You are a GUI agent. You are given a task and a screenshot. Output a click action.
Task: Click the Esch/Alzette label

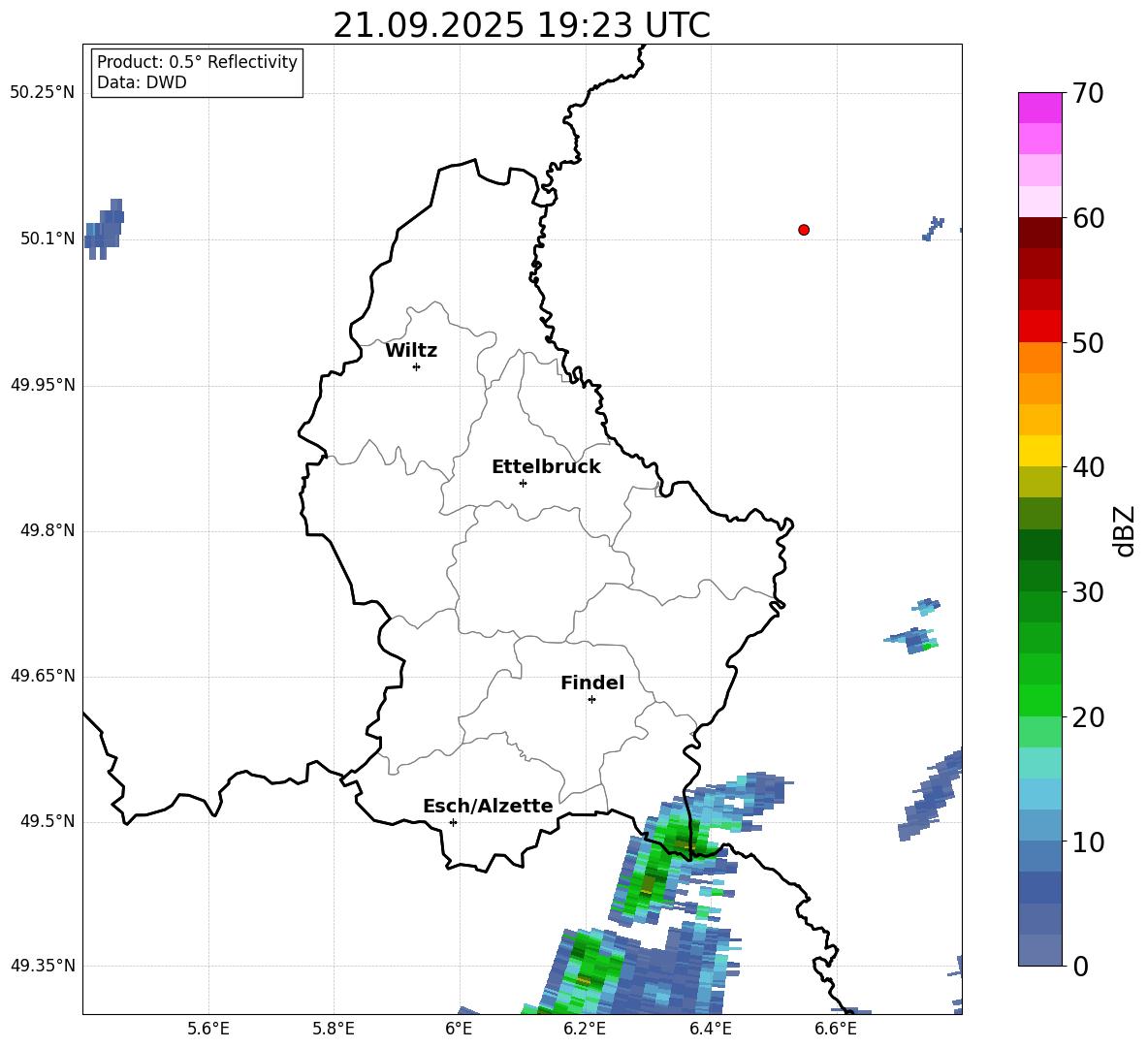tap(488, 806)
